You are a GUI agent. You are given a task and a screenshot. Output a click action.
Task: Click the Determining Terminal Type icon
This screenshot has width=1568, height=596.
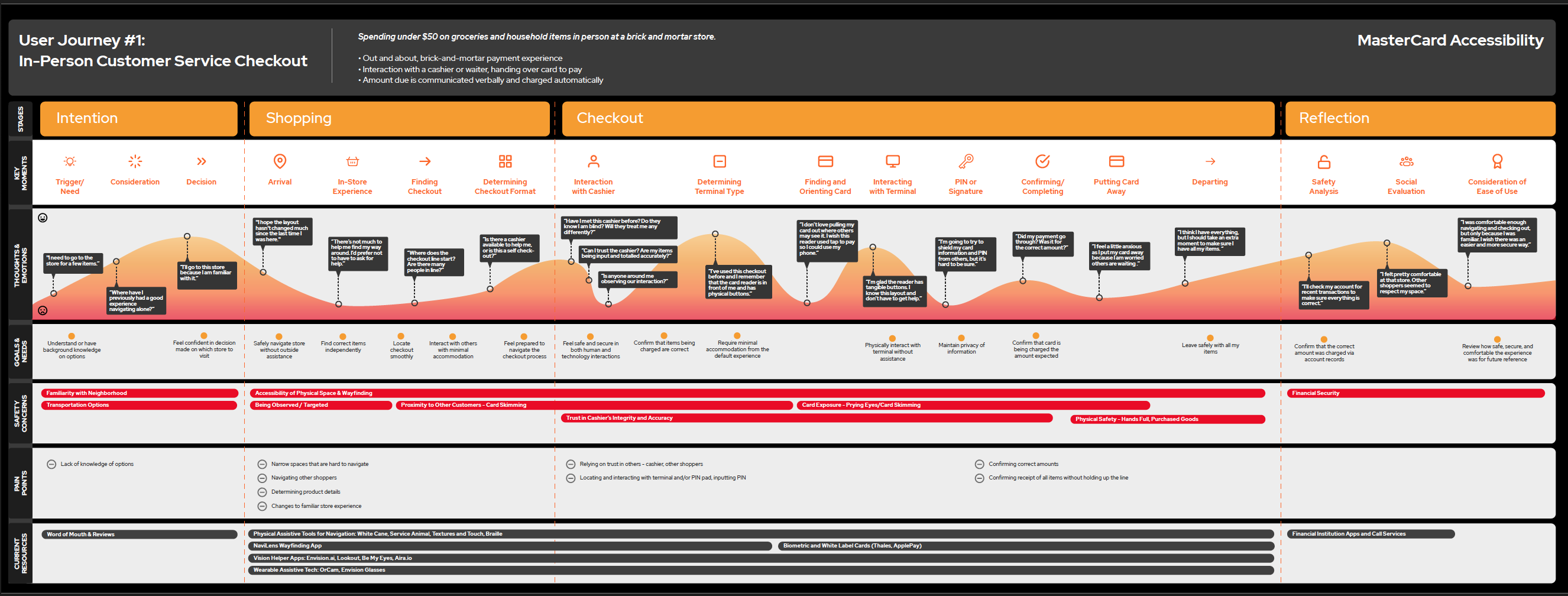720,161
